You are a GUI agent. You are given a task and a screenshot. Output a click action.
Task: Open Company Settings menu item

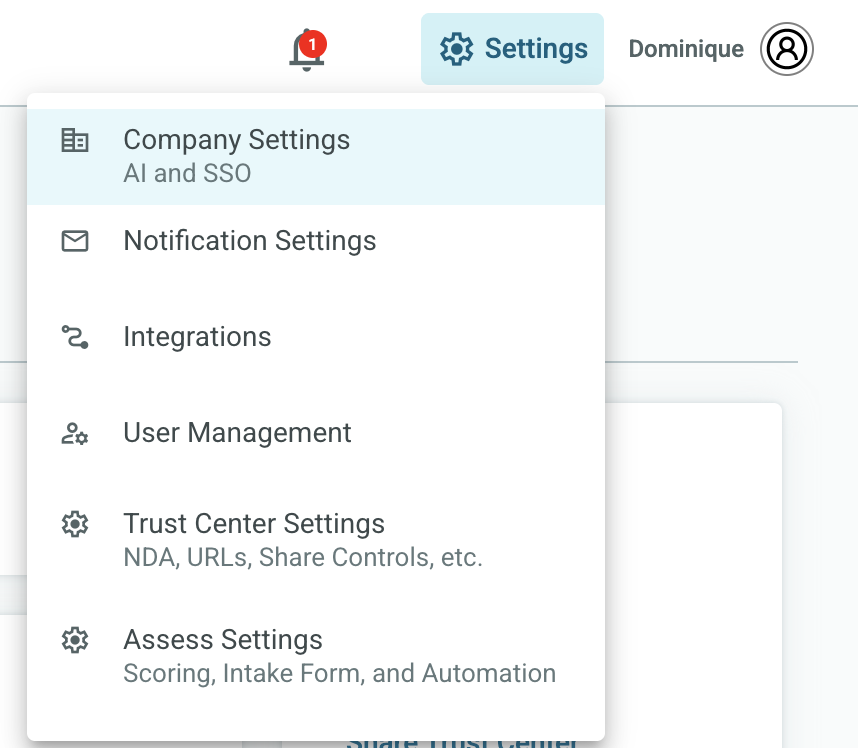(x=316, y=156)
